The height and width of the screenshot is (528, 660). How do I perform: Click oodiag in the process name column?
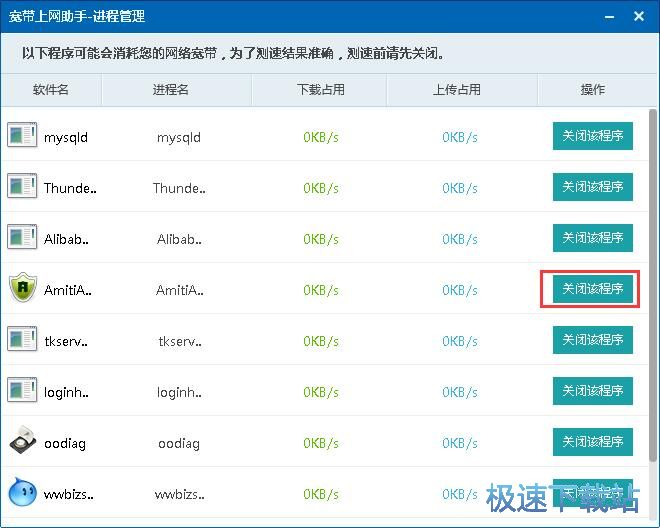tap(179, 443)
